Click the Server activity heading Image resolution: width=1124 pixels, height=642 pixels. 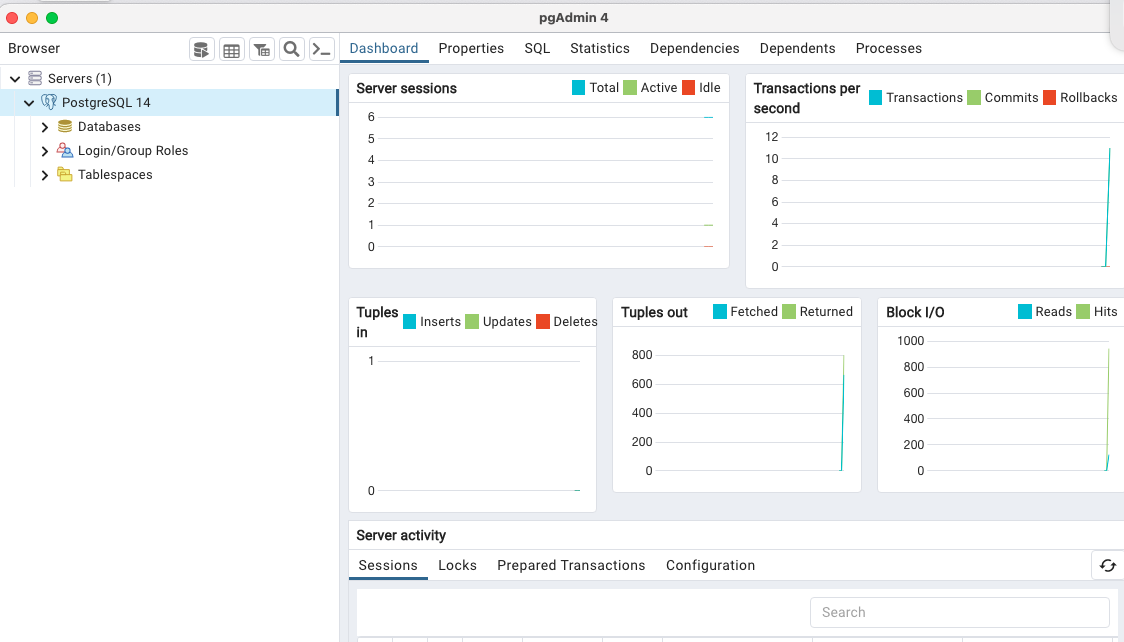pos(401,535)
